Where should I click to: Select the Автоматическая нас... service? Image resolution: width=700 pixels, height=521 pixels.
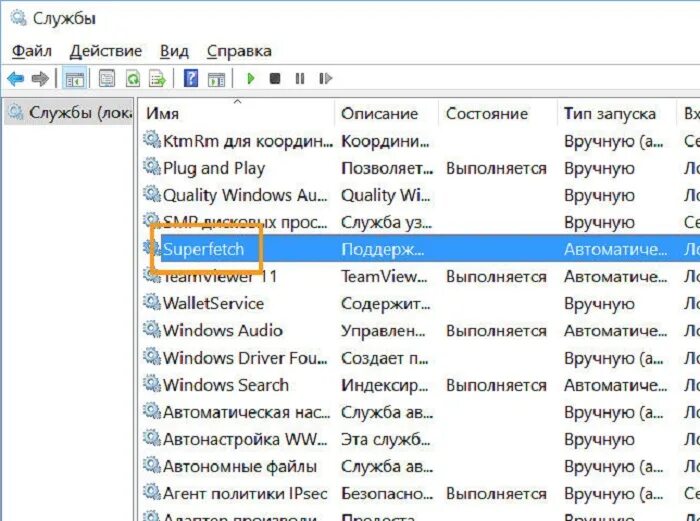tap(246, 413)
